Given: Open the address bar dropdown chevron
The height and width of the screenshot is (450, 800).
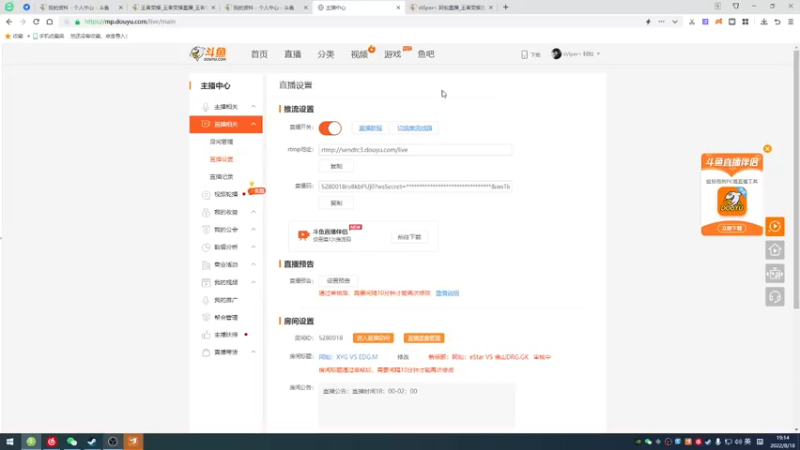Looking at the screenshot, I should (674, 21).
